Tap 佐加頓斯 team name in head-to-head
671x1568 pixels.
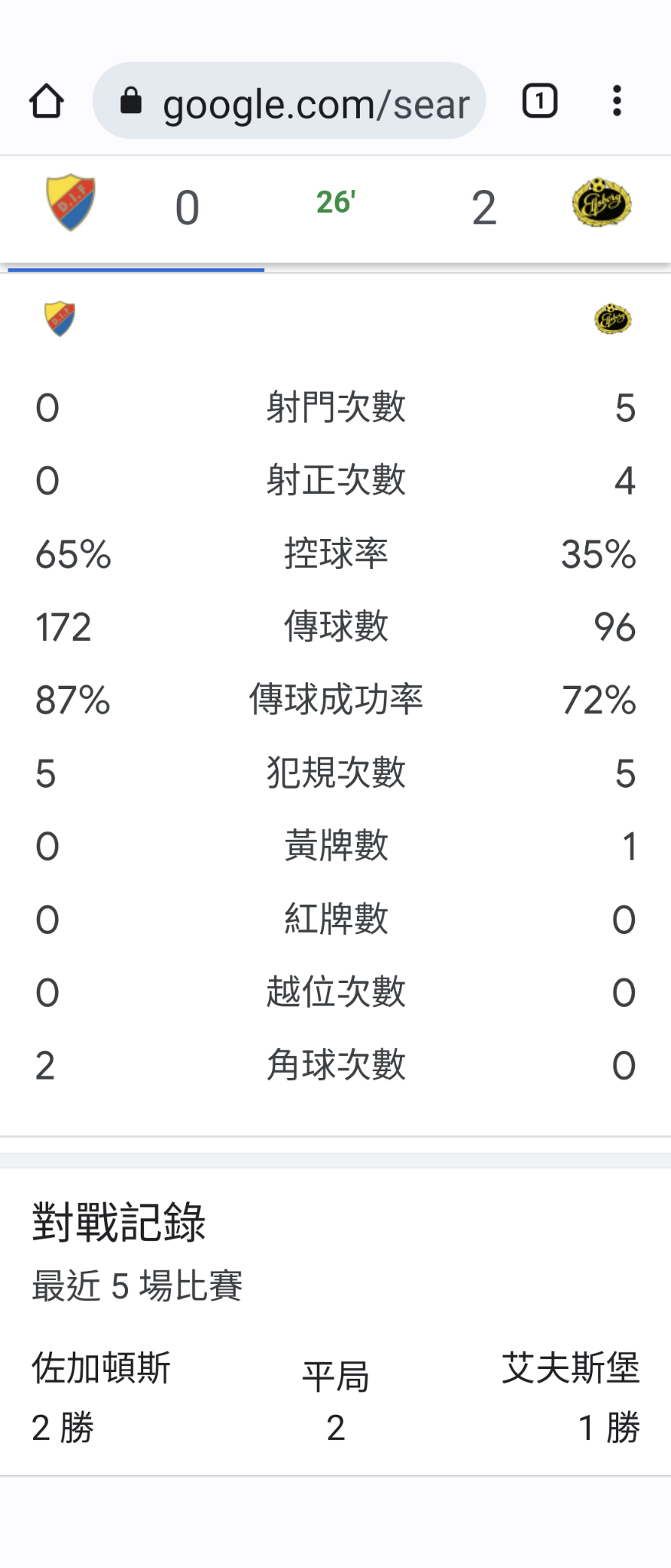(x=101, y=1368)
